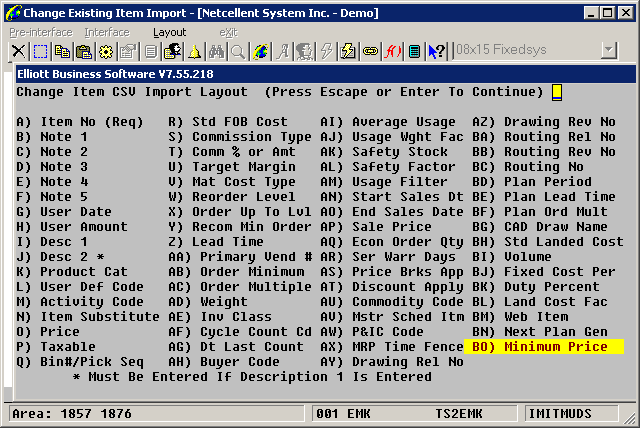Minimize the Change Existing Item Import window

pyautogui.click(x=591, y=13)
